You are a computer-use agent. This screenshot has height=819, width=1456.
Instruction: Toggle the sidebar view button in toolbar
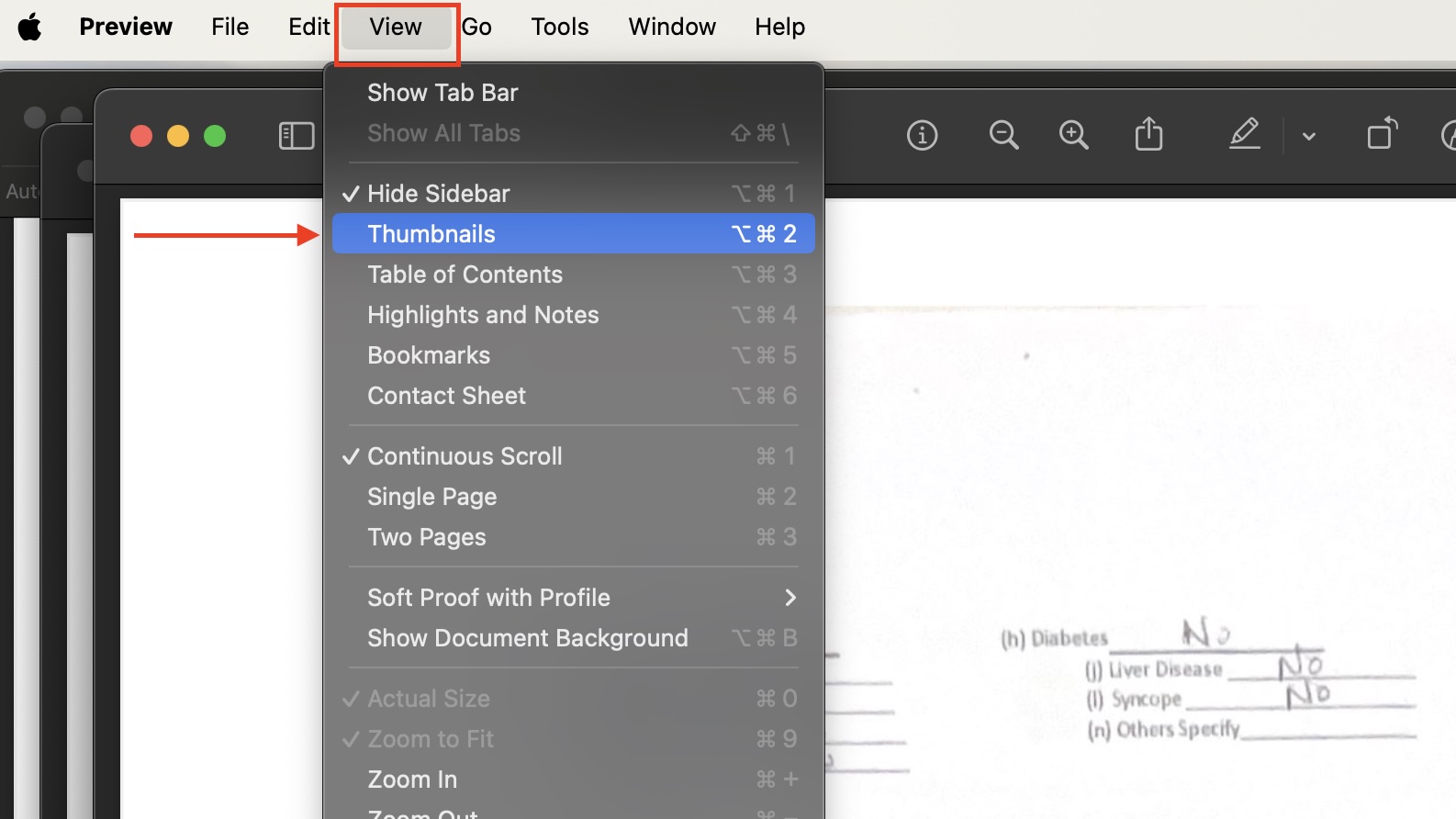pos(297,136)
